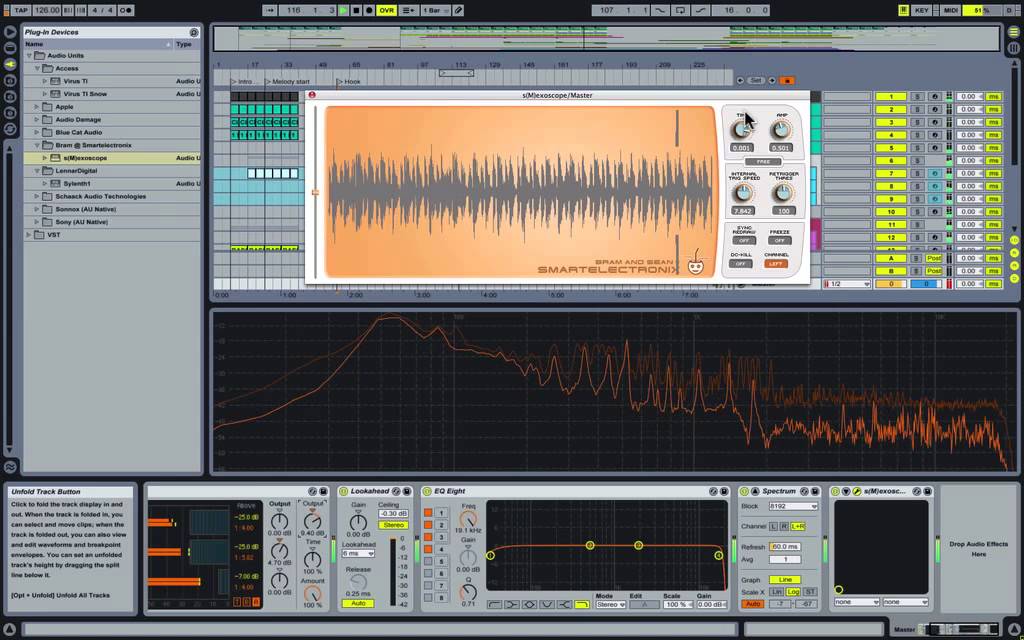Select the Plug-in Devices browser icon in the sidebar
1024x640 pixels.
(10, 64)
